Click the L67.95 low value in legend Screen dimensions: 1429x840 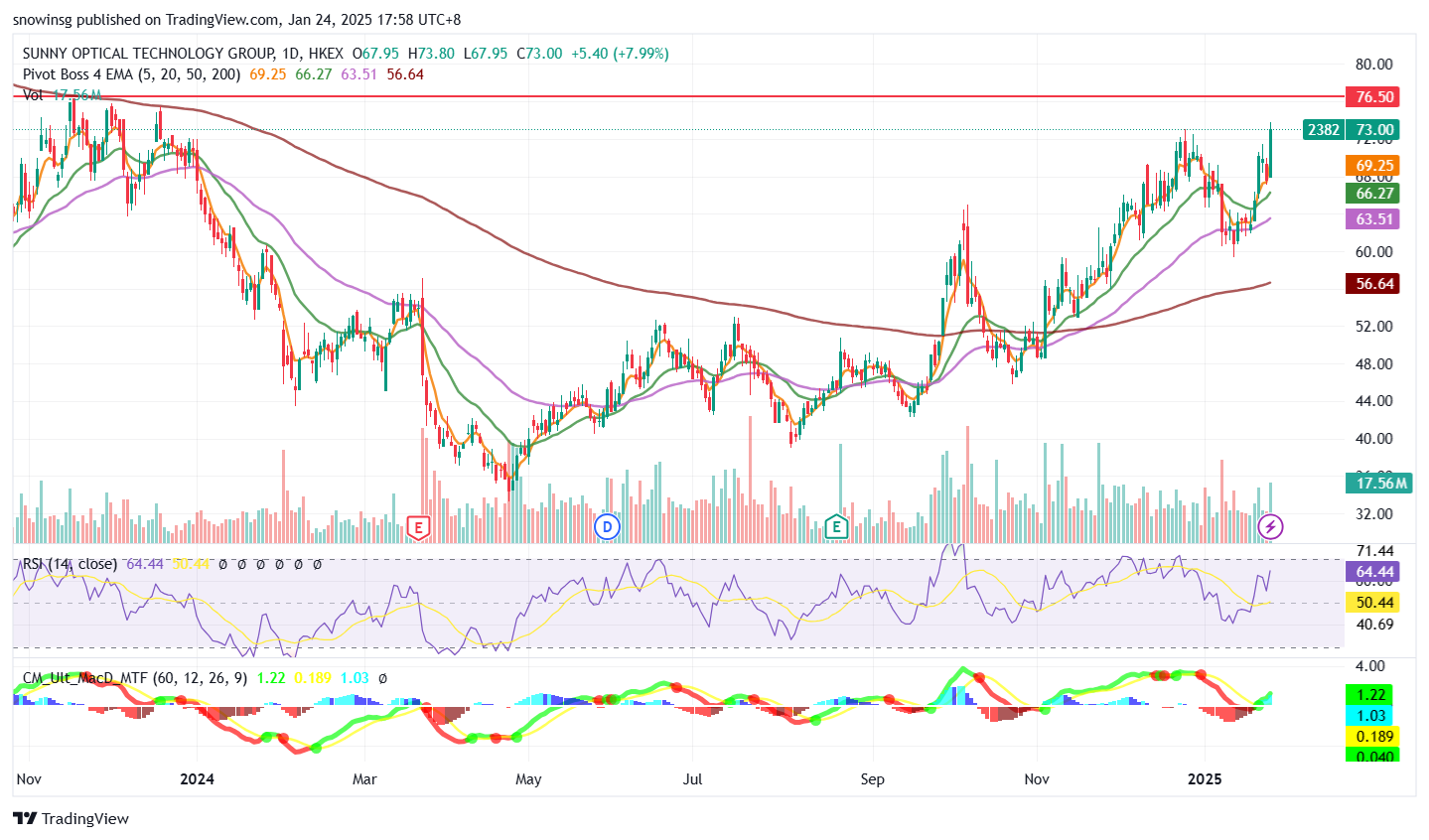point(486,54)
